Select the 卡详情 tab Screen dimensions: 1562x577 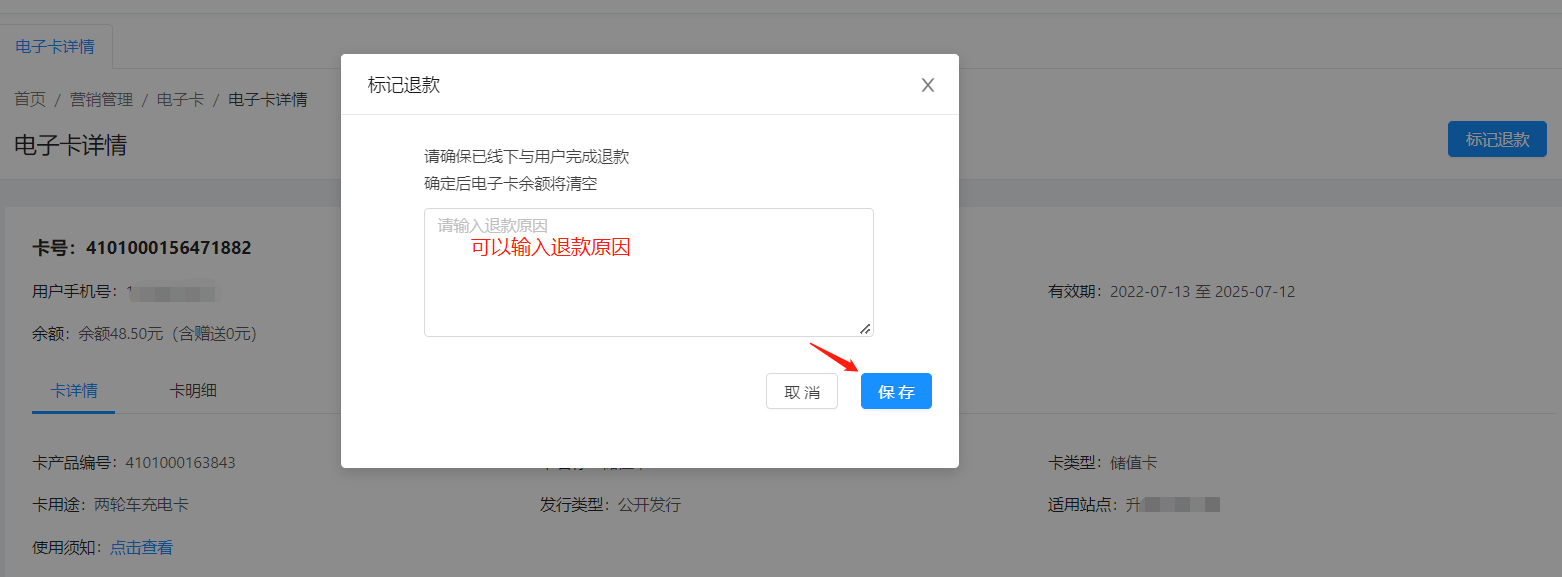point(74,390)
